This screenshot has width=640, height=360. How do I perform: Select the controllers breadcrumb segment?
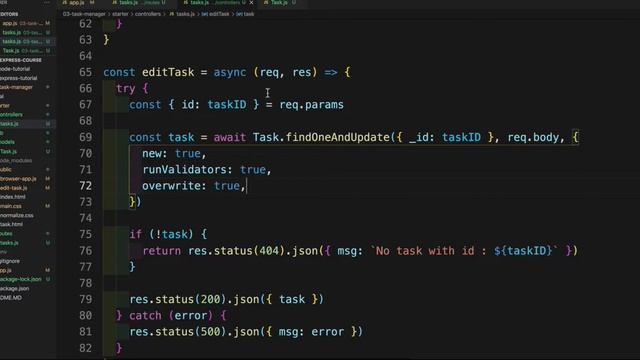(x=148, y=14)
